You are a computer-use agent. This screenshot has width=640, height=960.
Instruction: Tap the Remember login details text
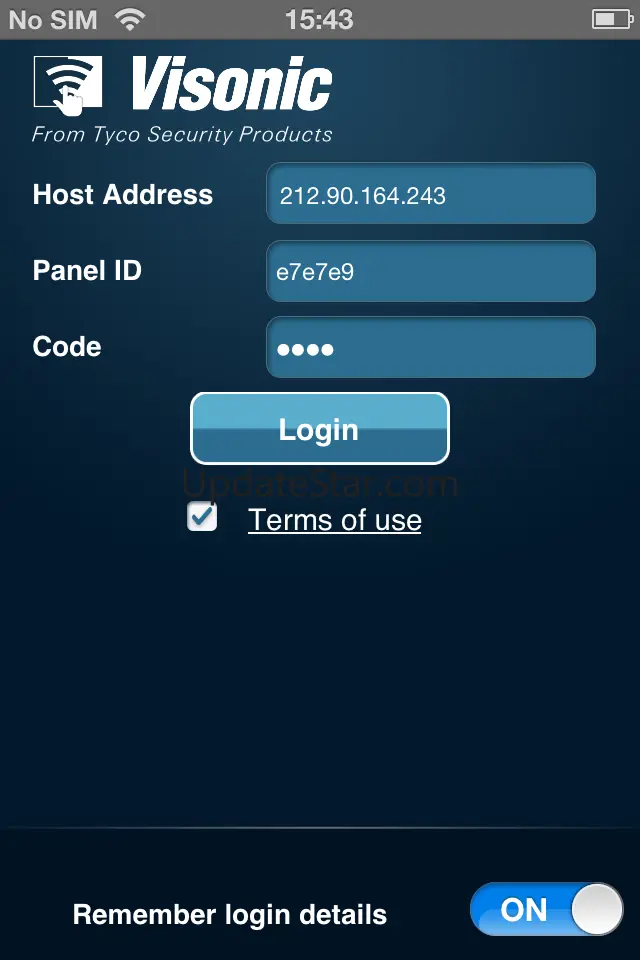pos(230,915)
